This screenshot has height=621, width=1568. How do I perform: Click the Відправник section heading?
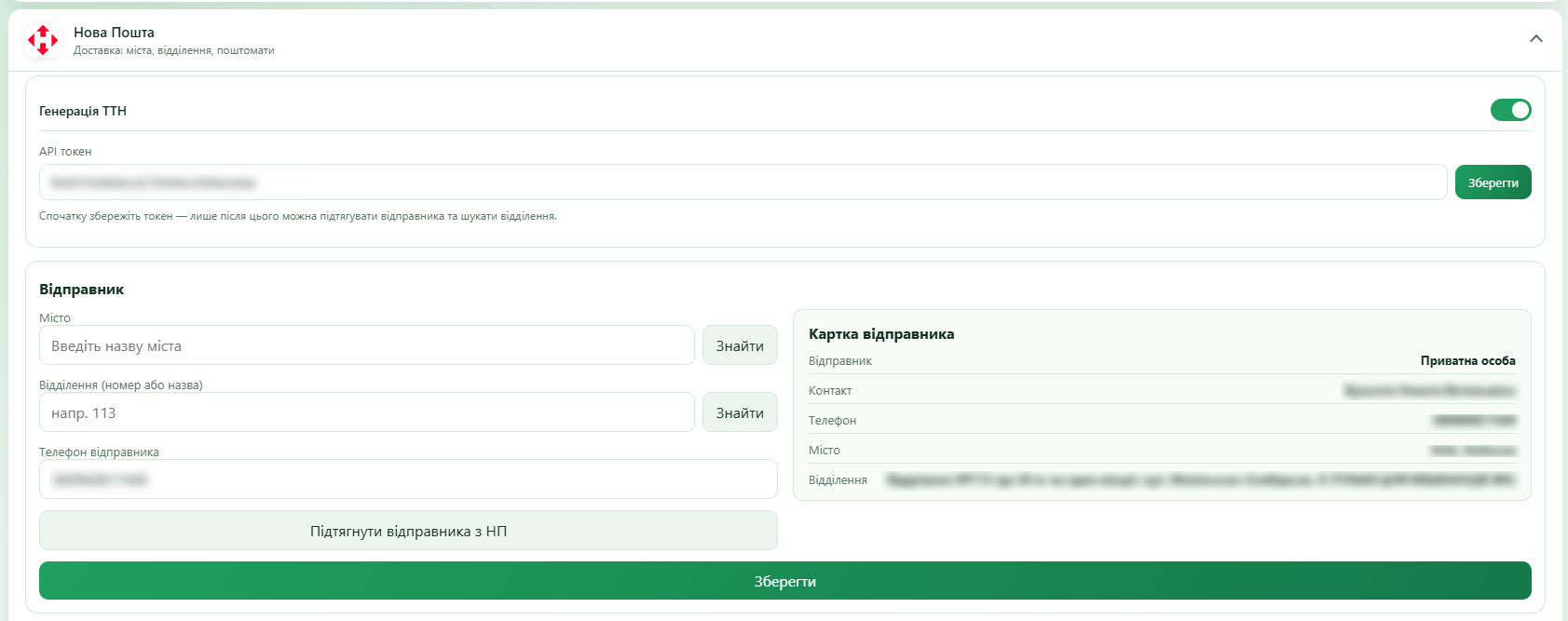tap(82, 290)
